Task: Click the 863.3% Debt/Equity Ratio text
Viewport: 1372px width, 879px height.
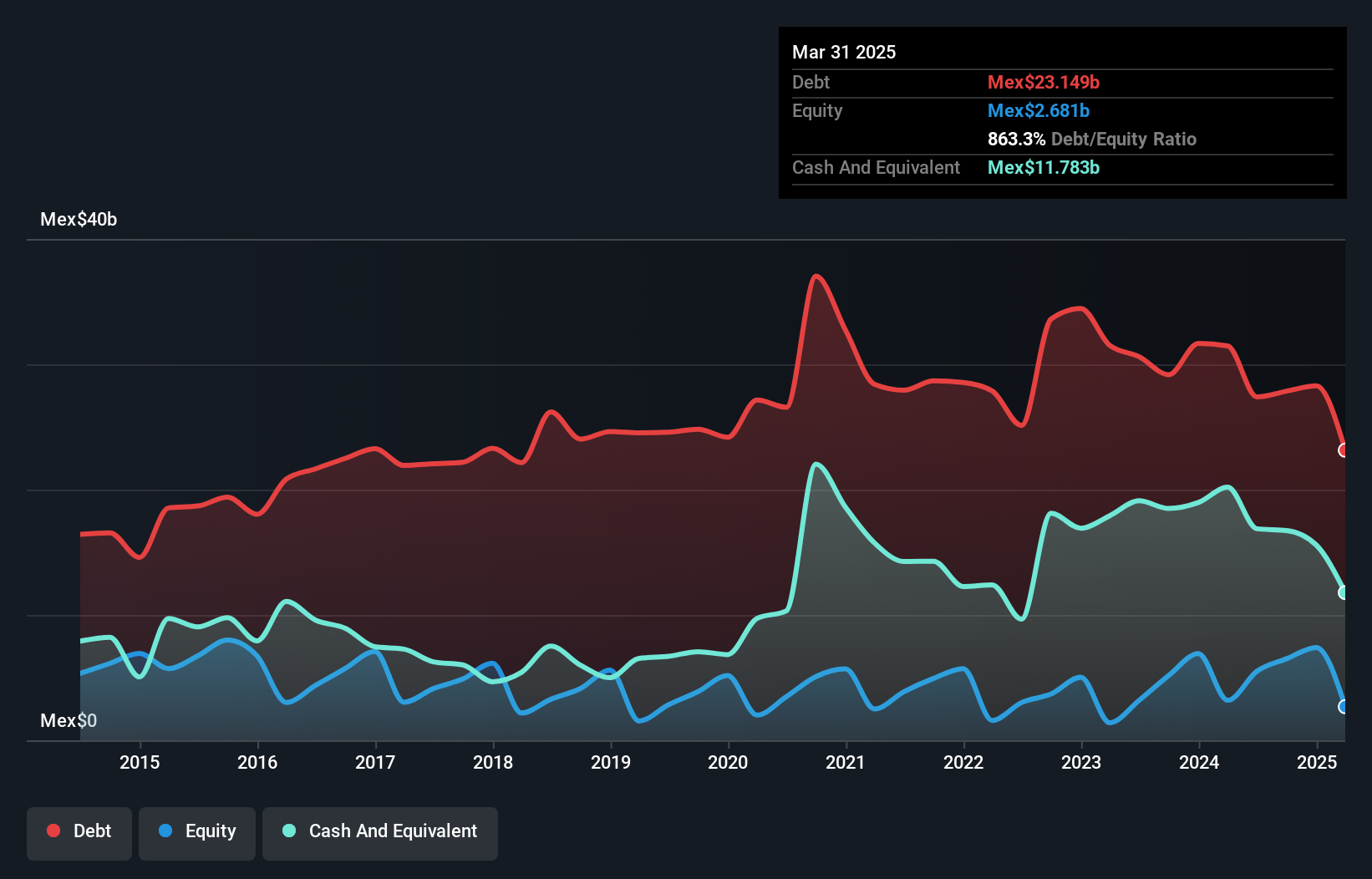Action: click(1092, 139)
